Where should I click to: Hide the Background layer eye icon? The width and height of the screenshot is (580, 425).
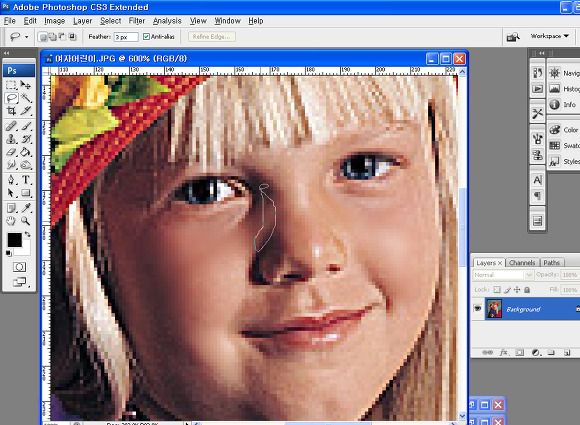(478, 308)
